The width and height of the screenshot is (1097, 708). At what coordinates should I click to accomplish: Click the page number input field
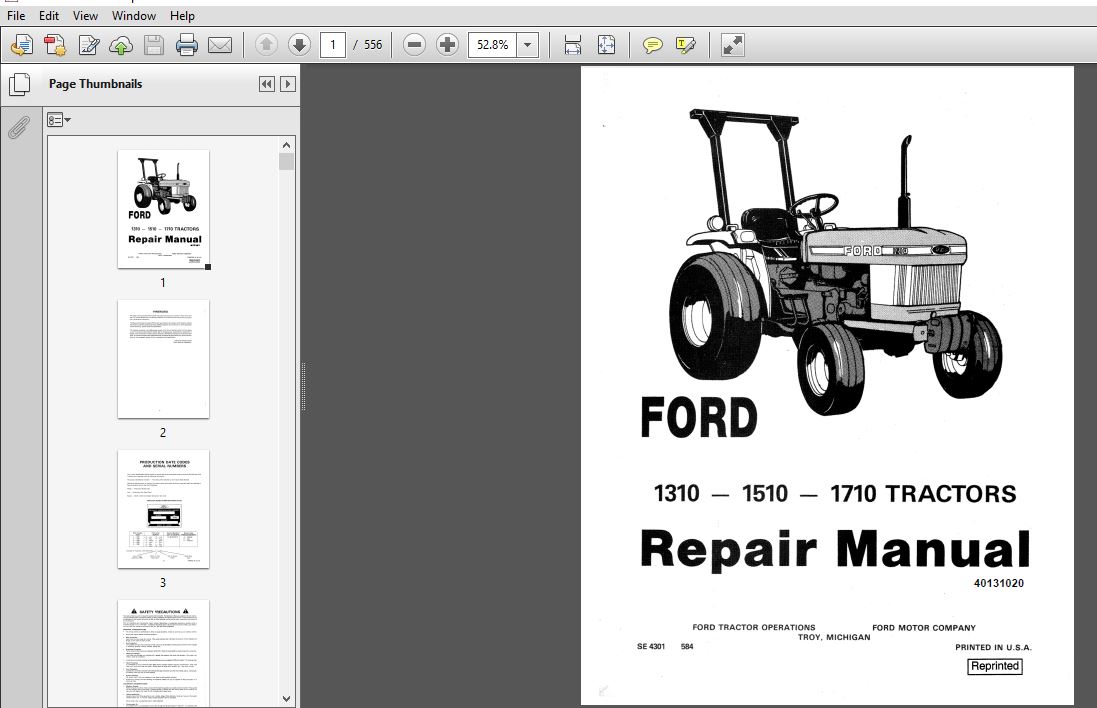pos(333,45)
